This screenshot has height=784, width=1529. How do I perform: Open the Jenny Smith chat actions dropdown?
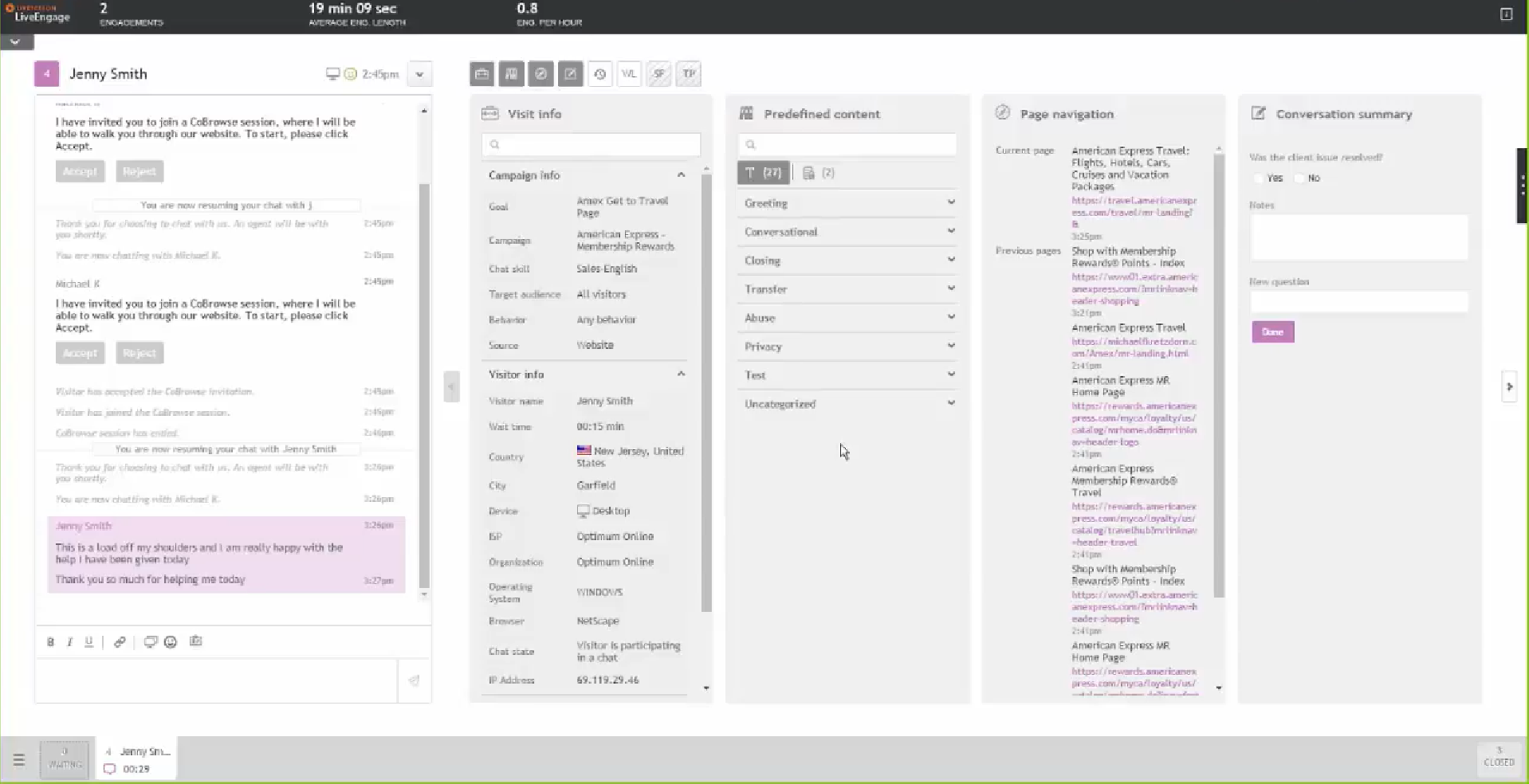click(419, 74)
